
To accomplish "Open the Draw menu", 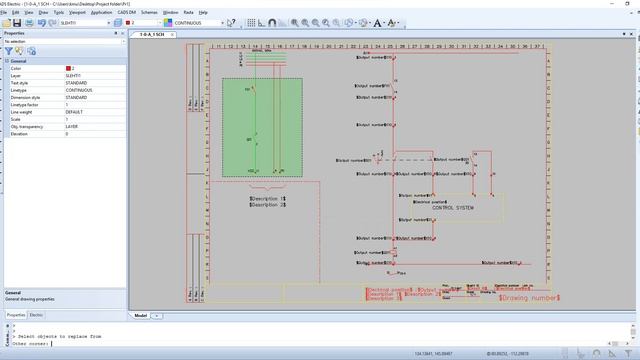I will (43, 13).
